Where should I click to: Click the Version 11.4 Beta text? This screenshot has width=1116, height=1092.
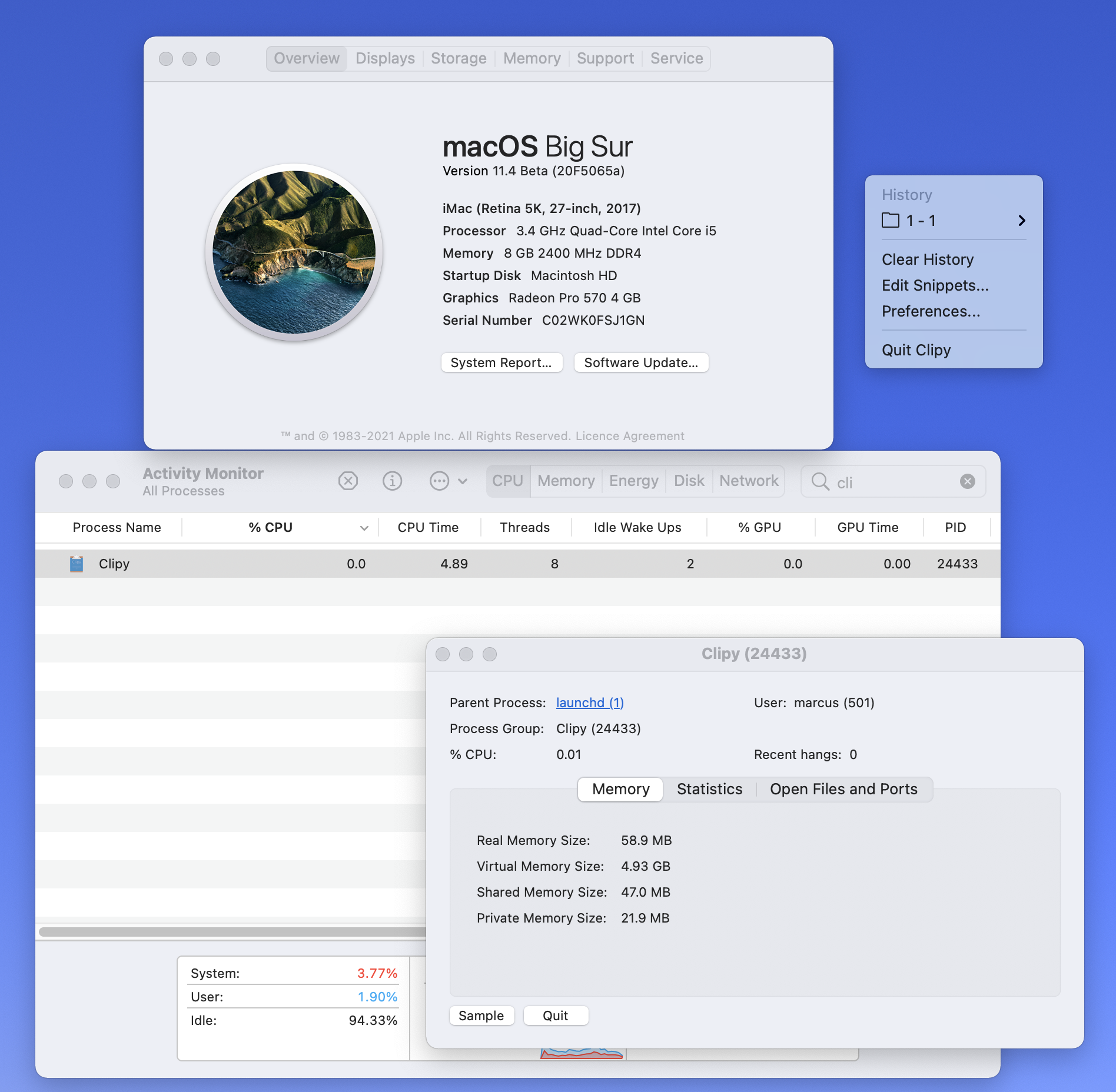pyautogui.click(x=533, y=171)
